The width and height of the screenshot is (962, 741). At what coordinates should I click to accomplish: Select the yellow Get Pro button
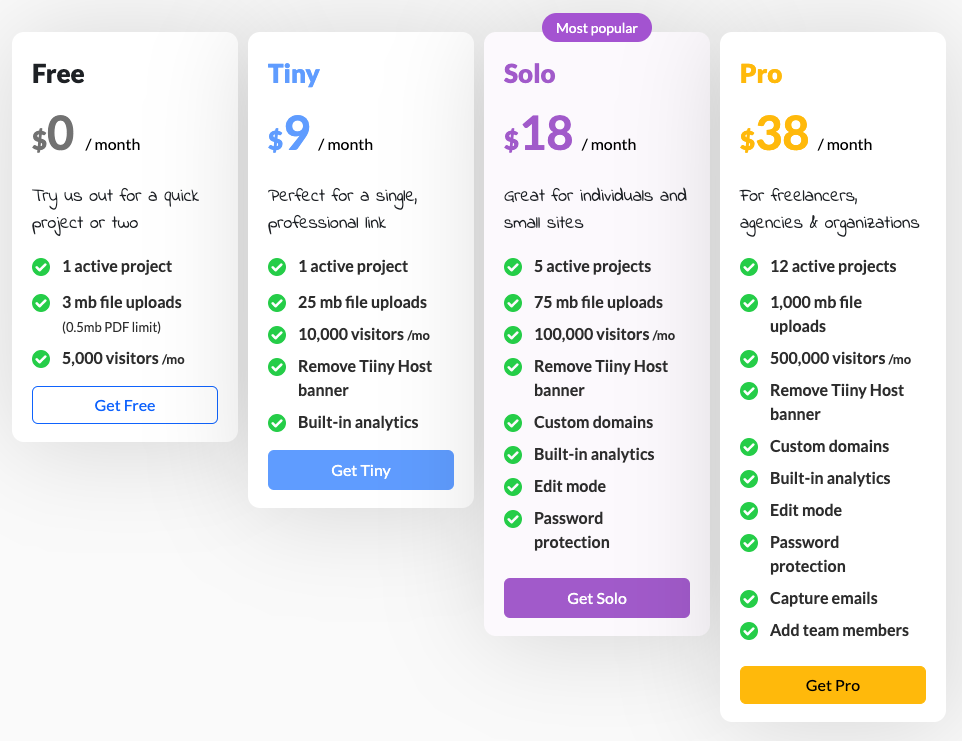[x=833, y=685]
